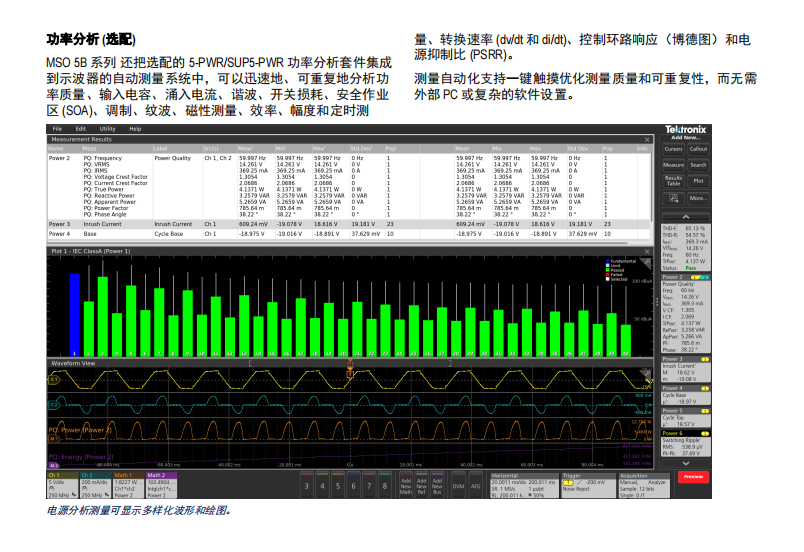Close the Measurement Results panel
Image resolution: width=804 pixels, height=552 pixels.
pos(647,139)
